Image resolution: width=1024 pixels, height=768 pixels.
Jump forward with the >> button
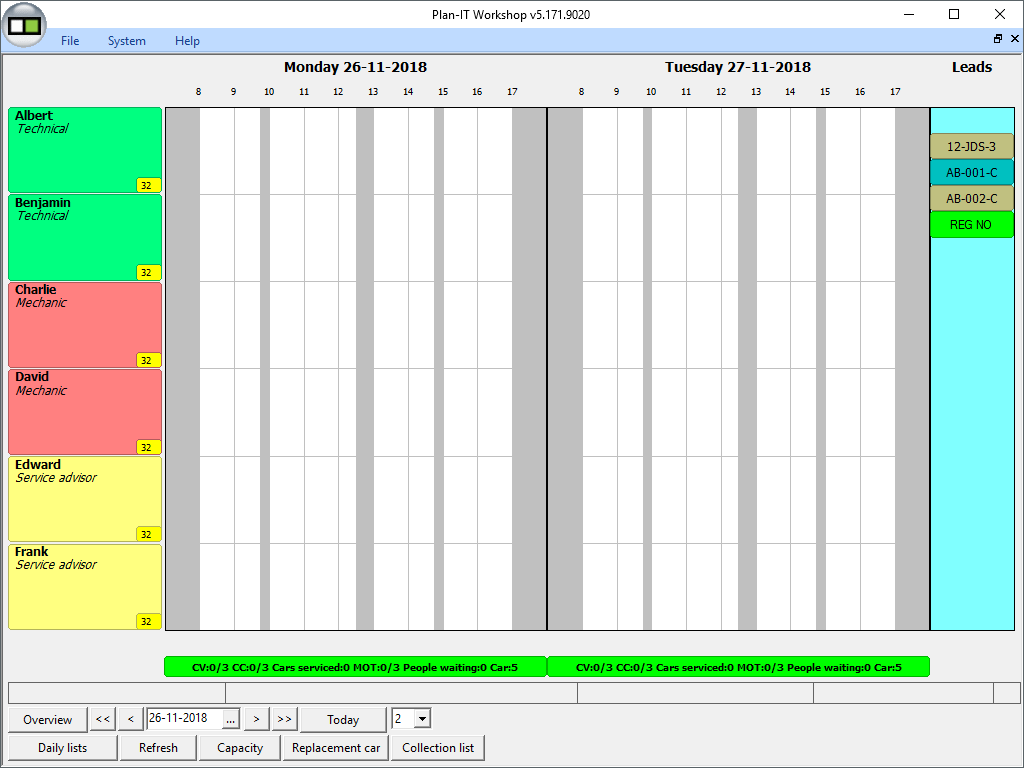tap(284, 719)
